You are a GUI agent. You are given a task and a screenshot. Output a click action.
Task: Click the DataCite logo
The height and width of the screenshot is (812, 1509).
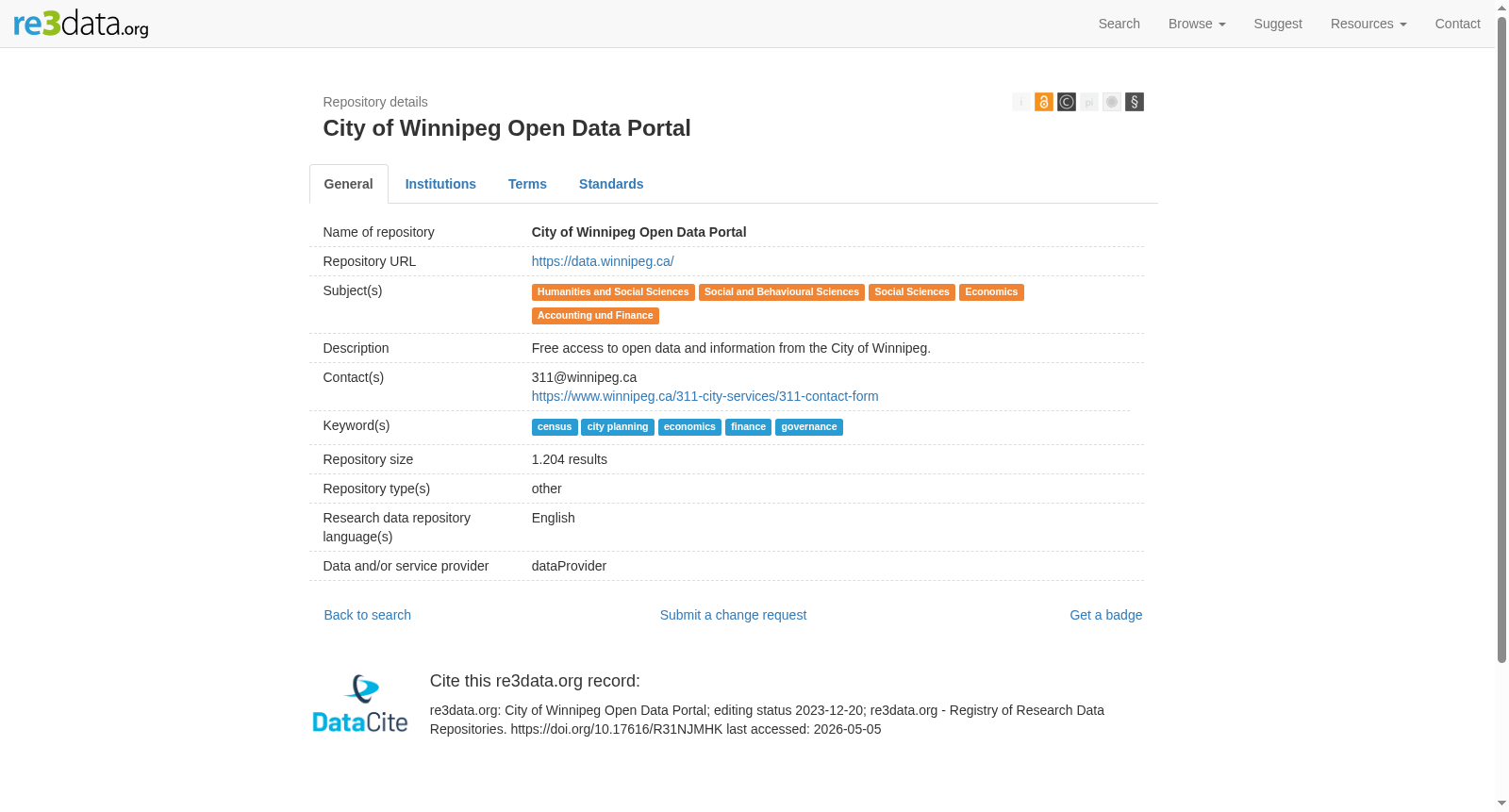coord(360,704)
